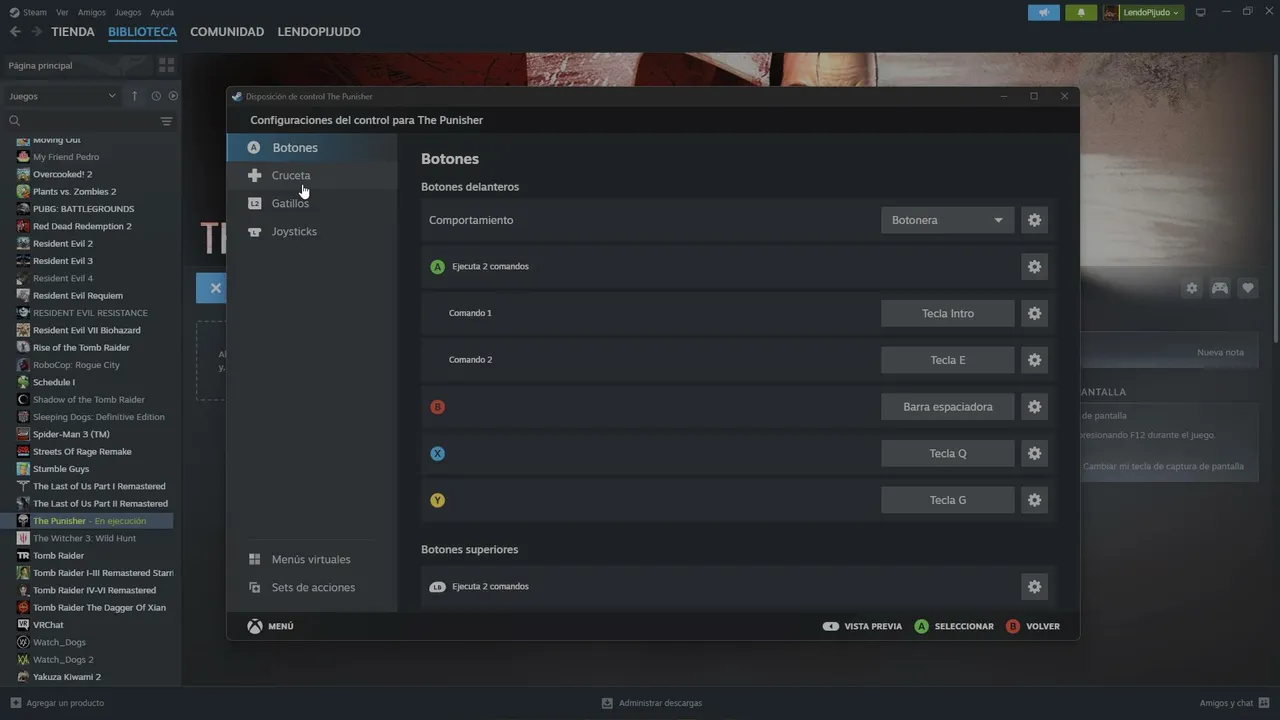
Task: Open the Steam menu
Action: [35, 12]
